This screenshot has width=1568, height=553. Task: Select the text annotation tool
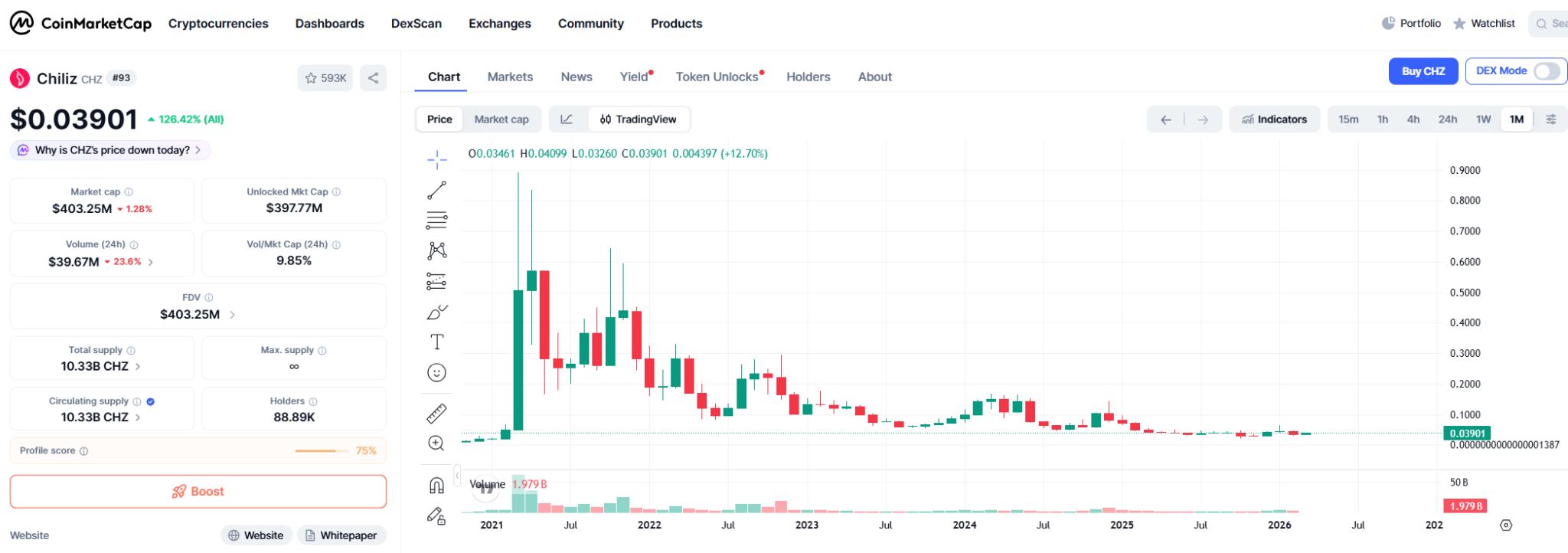click(436, 342)
